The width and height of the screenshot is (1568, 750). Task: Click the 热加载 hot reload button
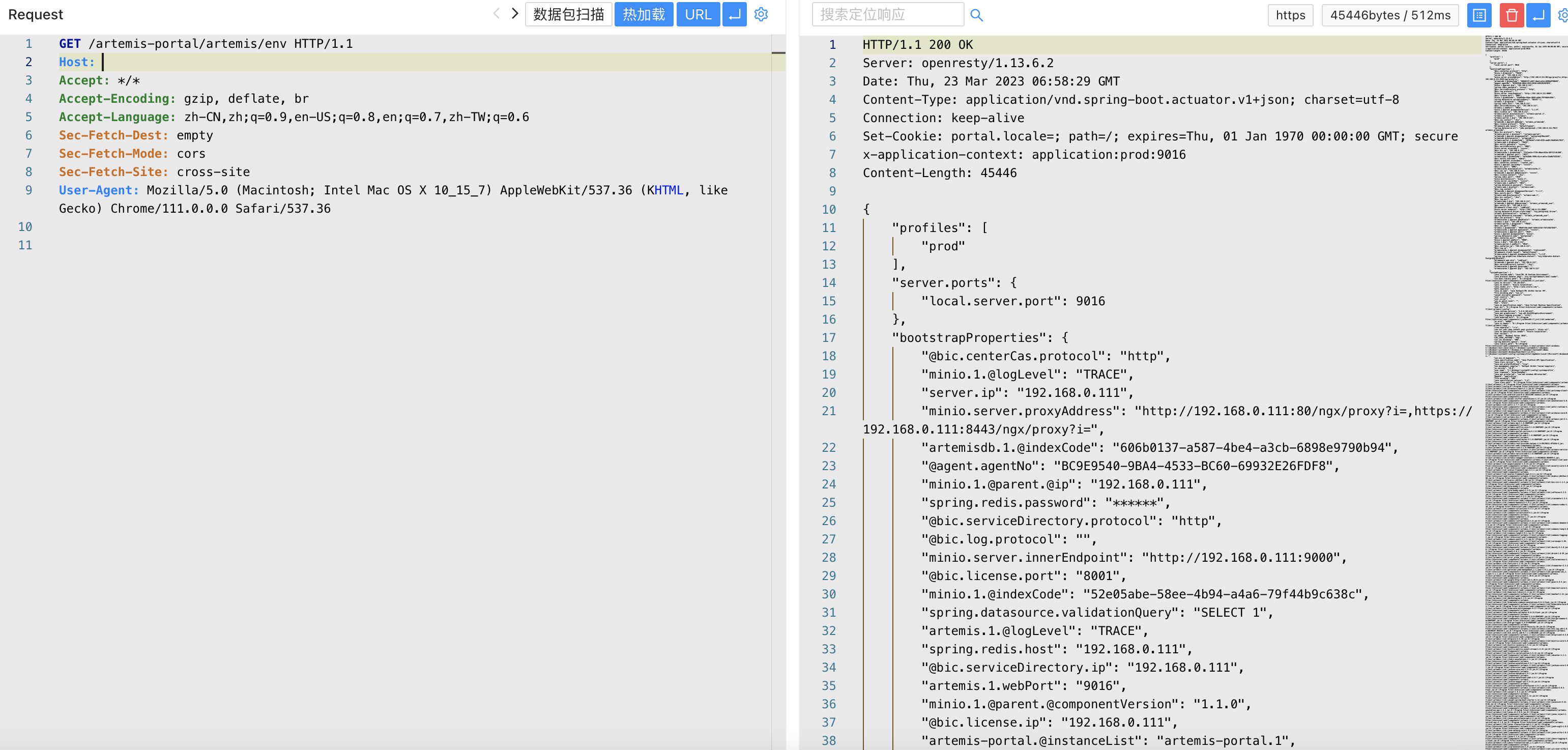pos(644,14)
